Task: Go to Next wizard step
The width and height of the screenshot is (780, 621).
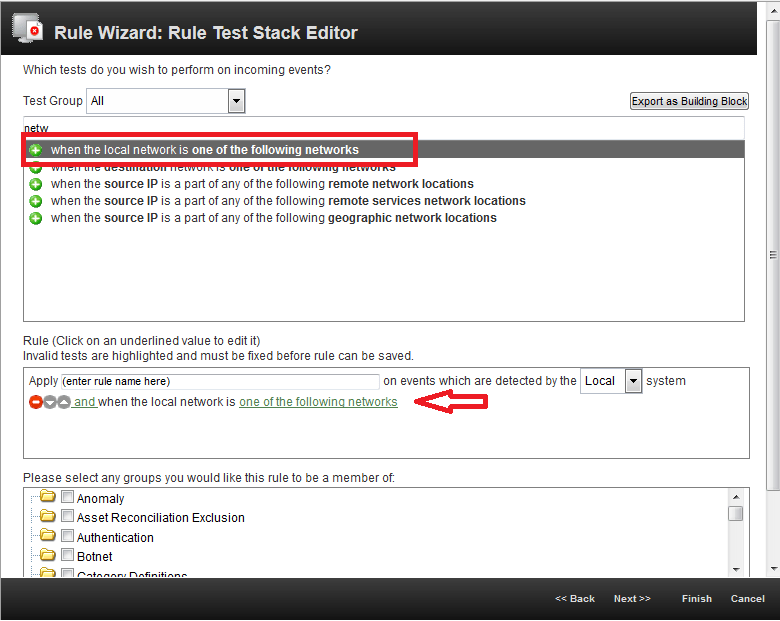Action: (x=631, y=599)
